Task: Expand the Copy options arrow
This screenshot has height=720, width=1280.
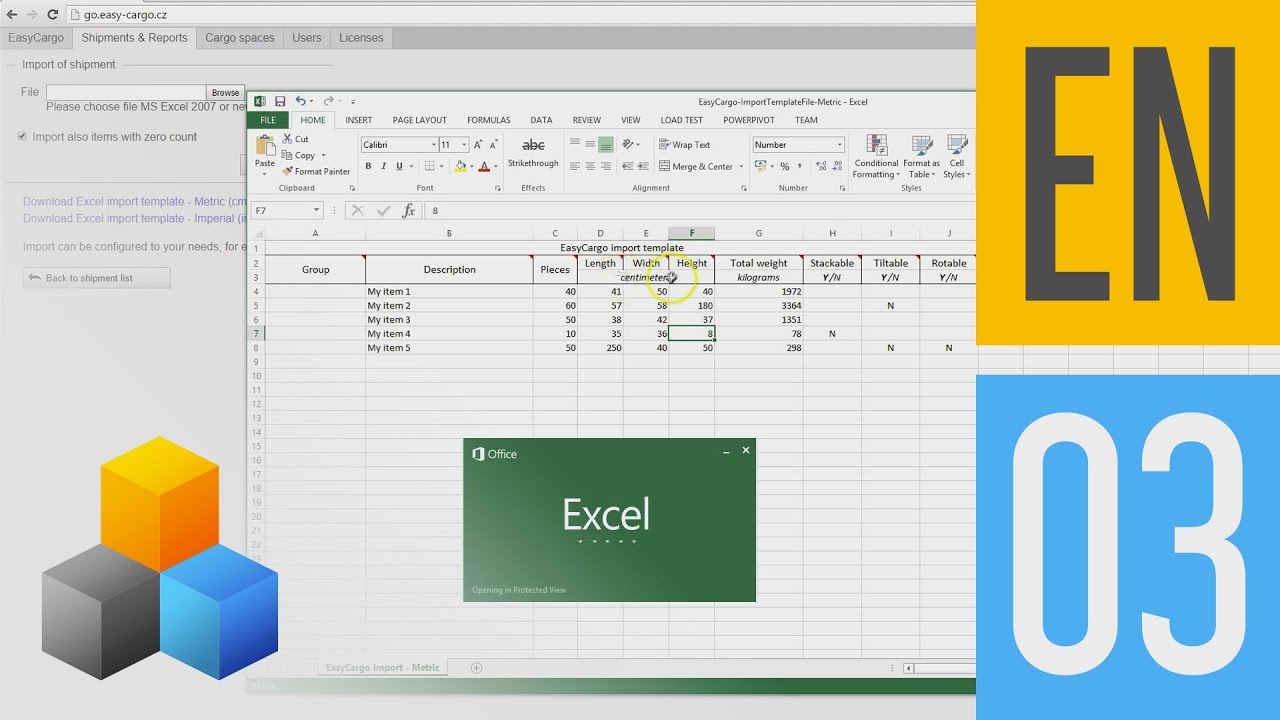Action: 323,156
